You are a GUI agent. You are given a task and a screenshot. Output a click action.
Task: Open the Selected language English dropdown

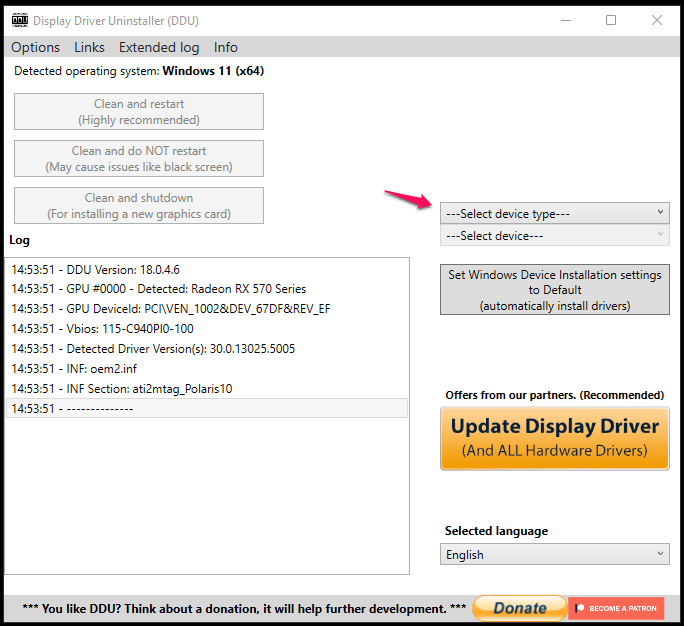(554, 555)
